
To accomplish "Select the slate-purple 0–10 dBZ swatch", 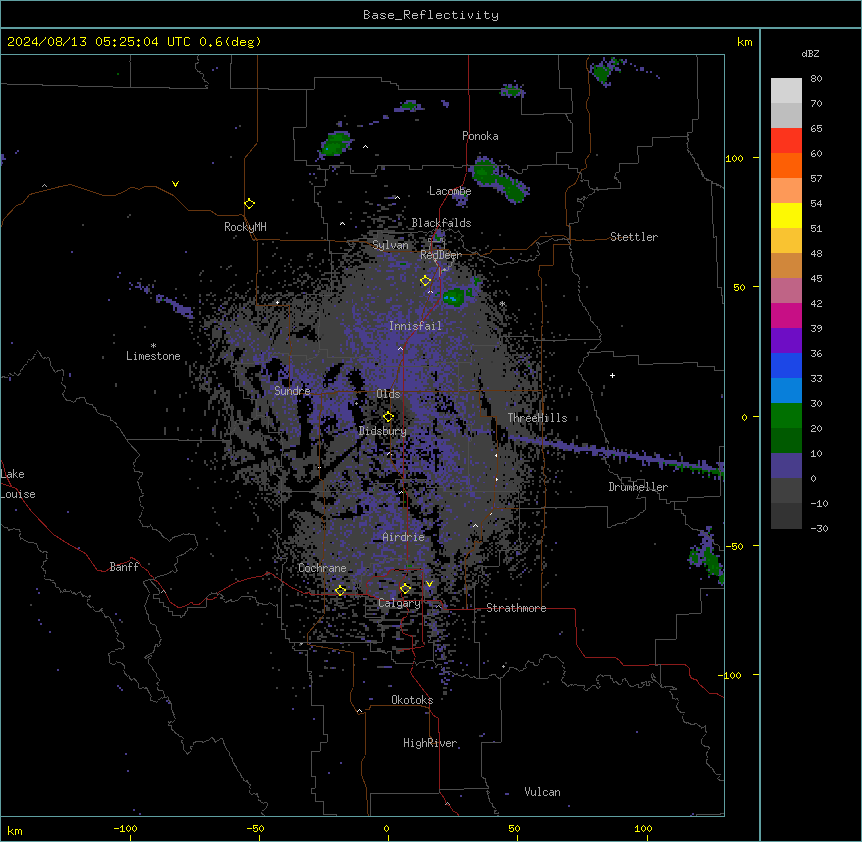I will pos(786,466).
